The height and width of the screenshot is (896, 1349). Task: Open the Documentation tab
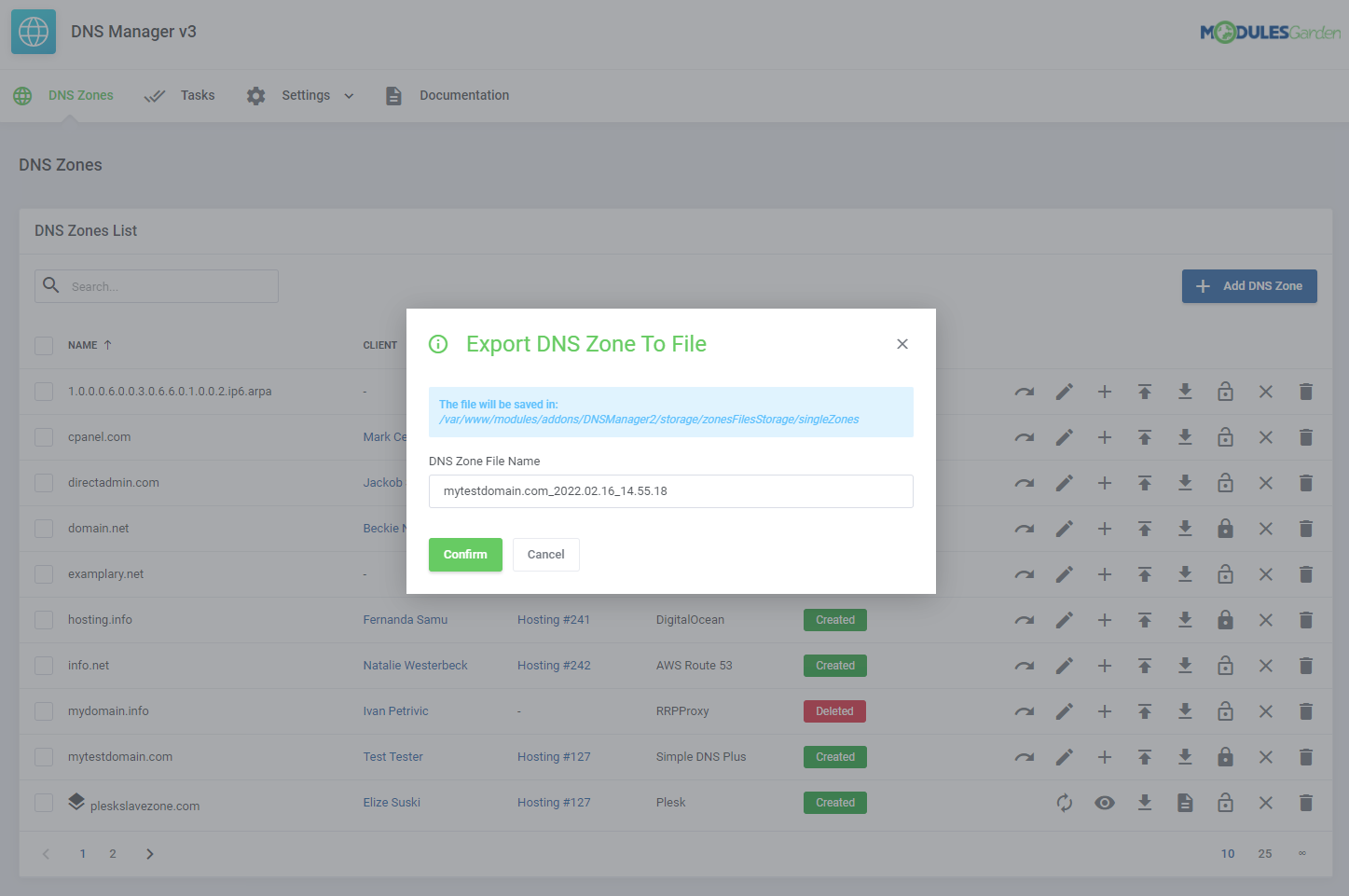447,95
